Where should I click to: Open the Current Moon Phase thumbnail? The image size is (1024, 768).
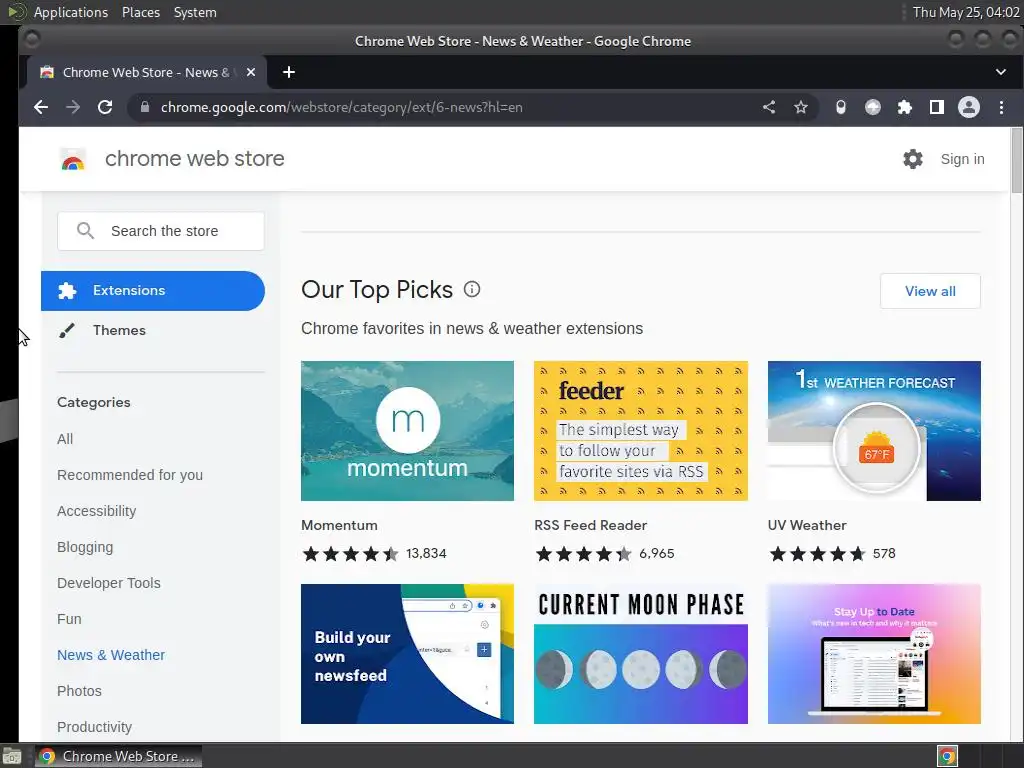(x=641, y=654)
